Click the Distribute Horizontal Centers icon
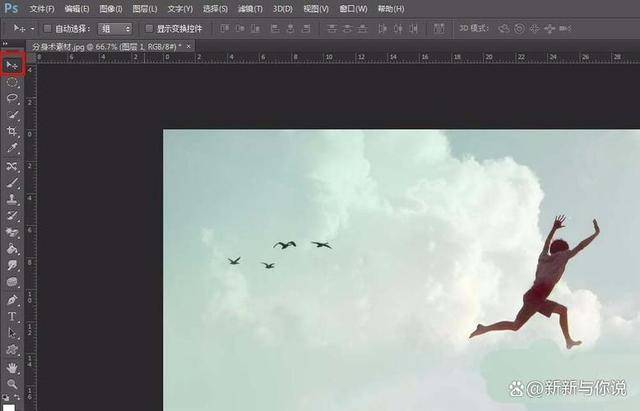Screen dimensions: 640x411 [x=398, y=29]
